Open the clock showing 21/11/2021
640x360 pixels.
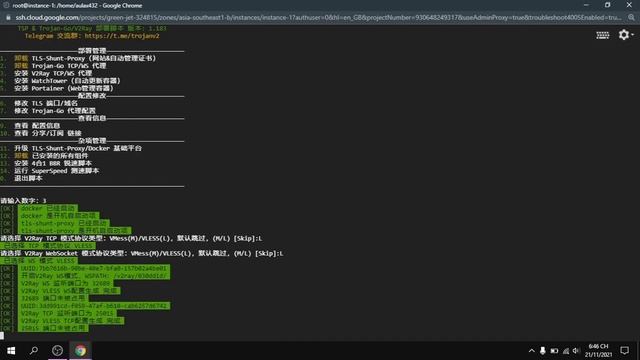pyautogui.click(x=598, y=351)
